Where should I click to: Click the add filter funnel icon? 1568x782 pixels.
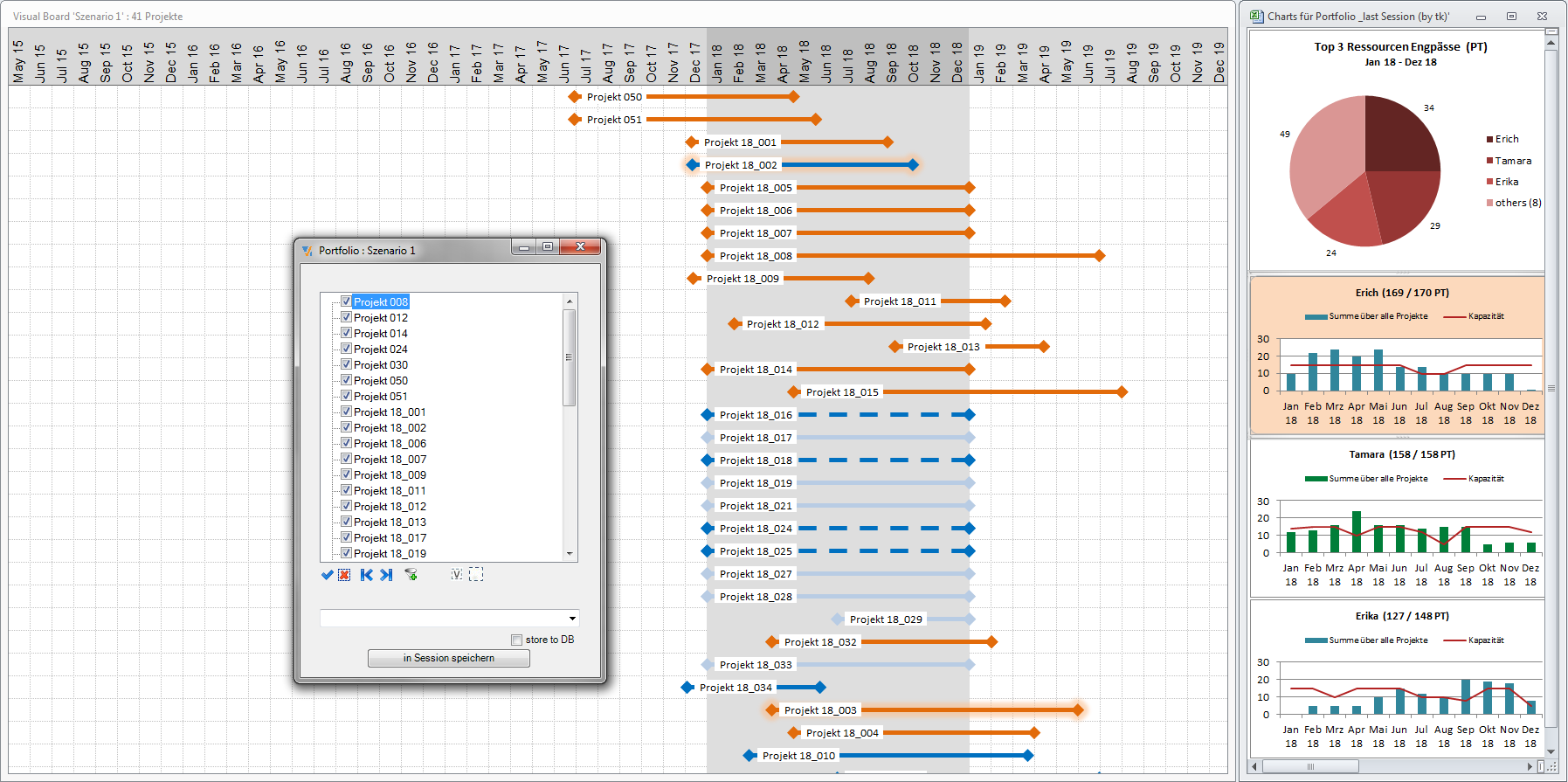click(x=411, y=575)
